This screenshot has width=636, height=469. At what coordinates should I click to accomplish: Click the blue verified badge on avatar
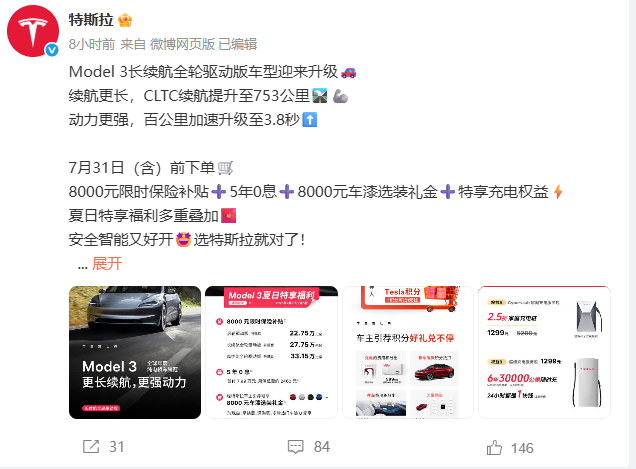[52, 49]
